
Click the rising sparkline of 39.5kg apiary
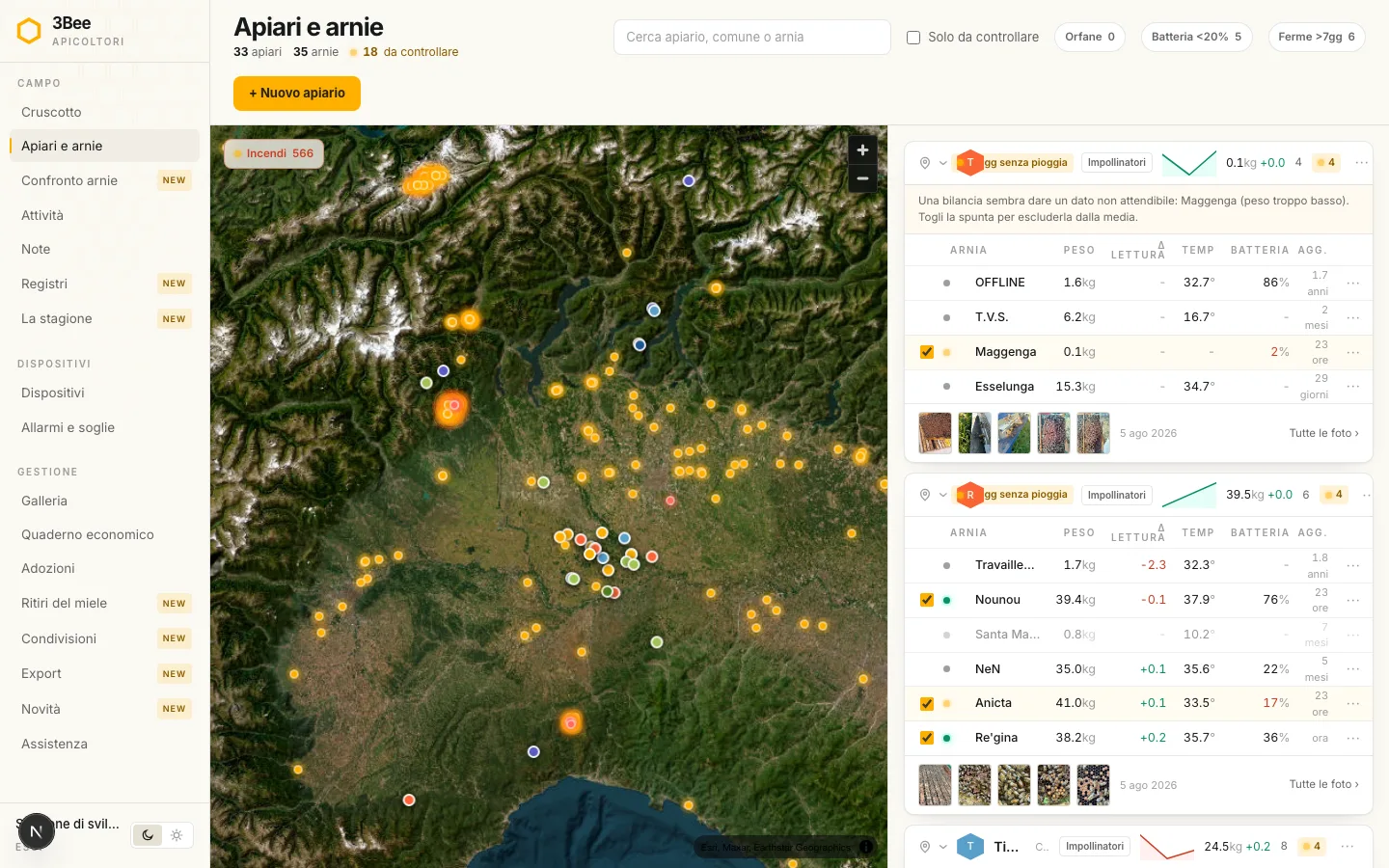pyautogui.click(x=1188, y=495)
